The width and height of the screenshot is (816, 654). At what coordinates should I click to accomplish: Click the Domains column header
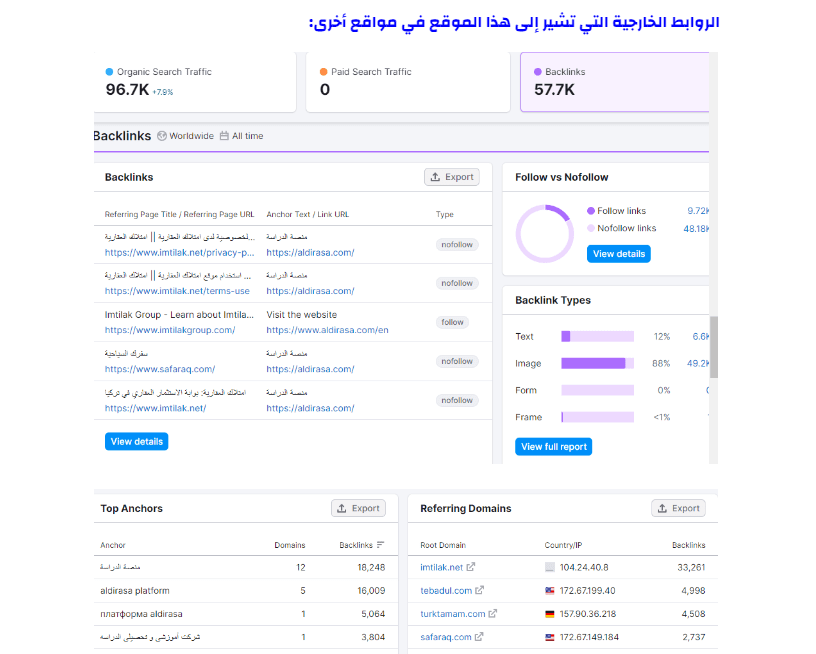coord(290,545)
